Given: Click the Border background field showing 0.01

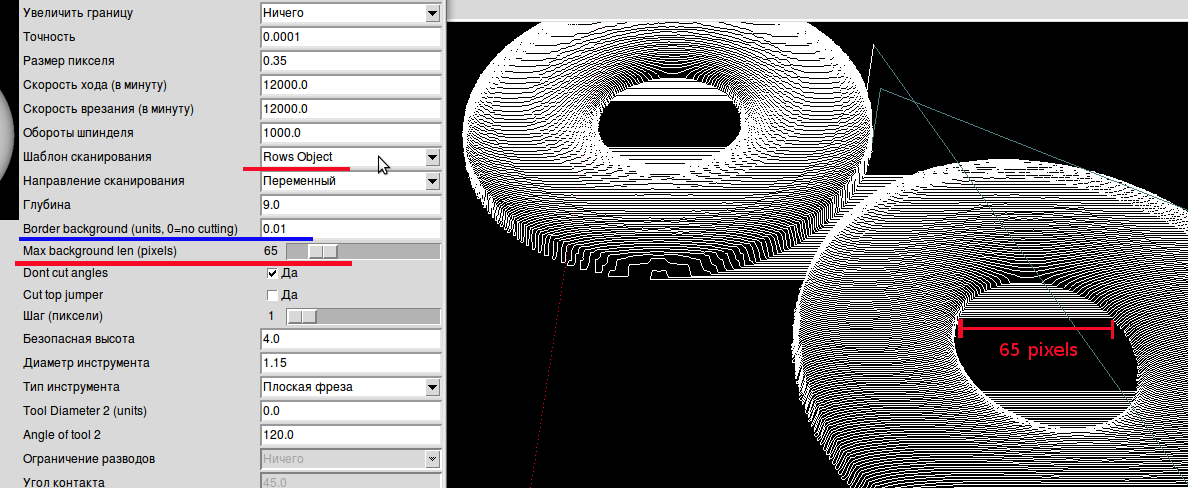Looking at the screenshot, I should tap(350, 229).
